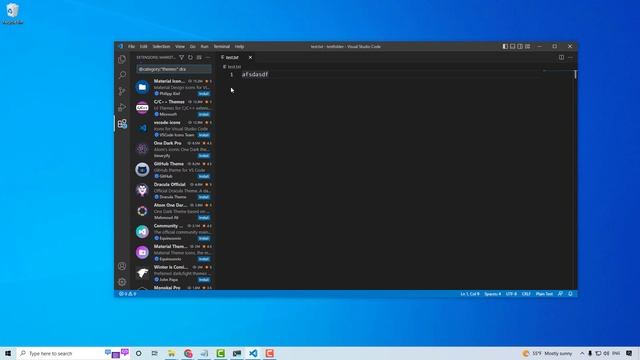Change encoding via UTF-8 status item
The image size is (640, 360).
tap(511, 294)
